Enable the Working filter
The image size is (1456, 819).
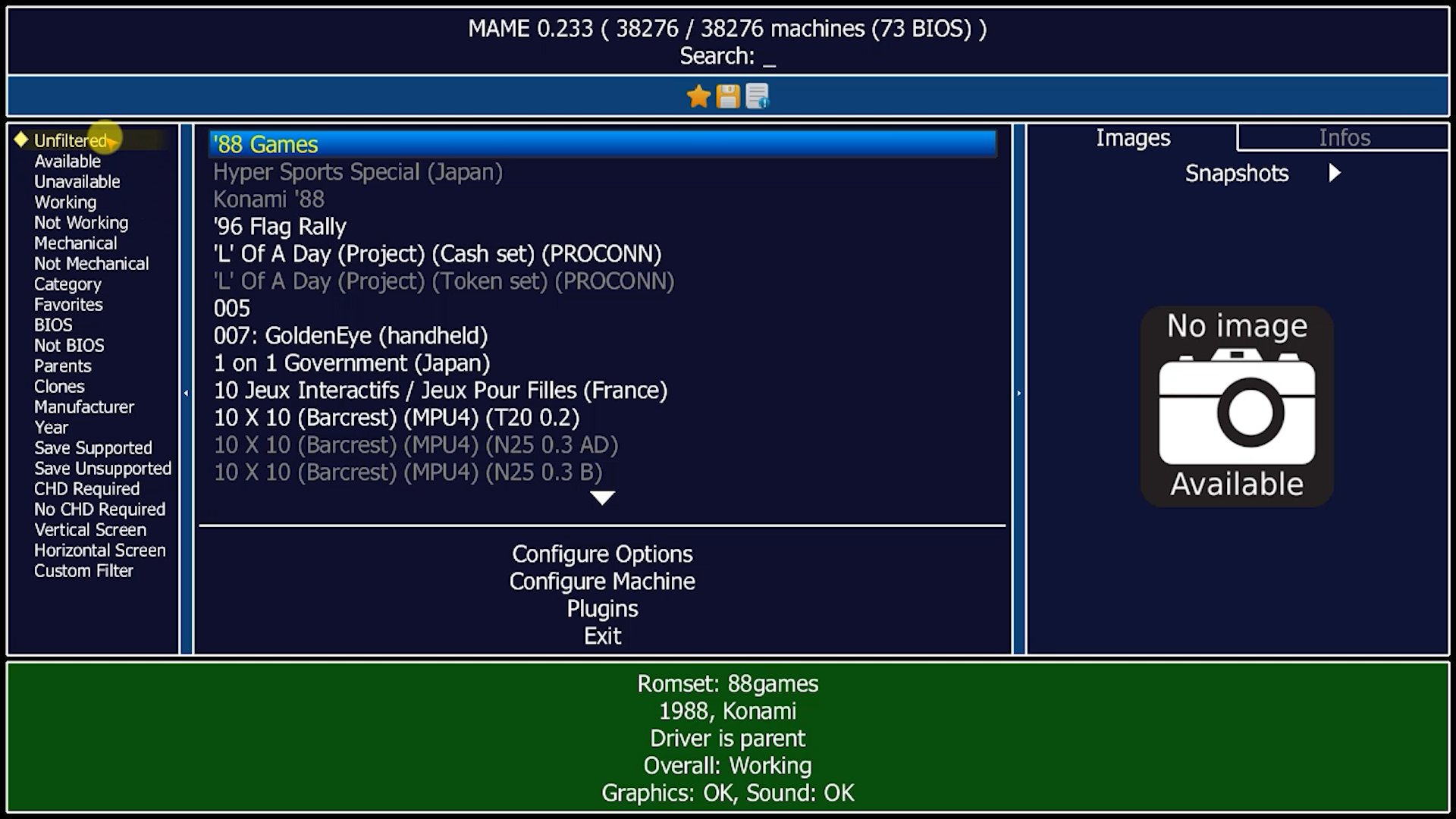pyautogui.click(x=64, y=202)
